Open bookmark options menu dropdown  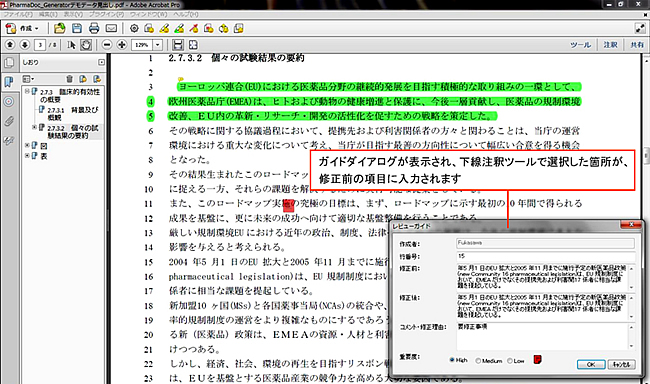[29, 79]
